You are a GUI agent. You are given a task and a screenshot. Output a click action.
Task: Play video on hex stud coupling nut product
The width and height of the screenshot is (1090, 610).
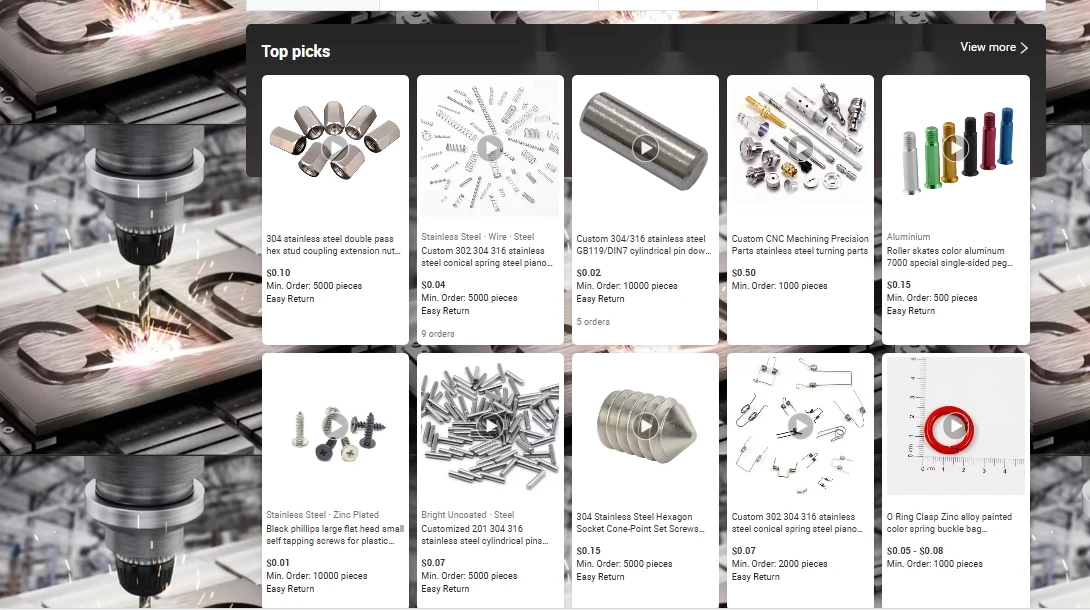pos(335,148)
